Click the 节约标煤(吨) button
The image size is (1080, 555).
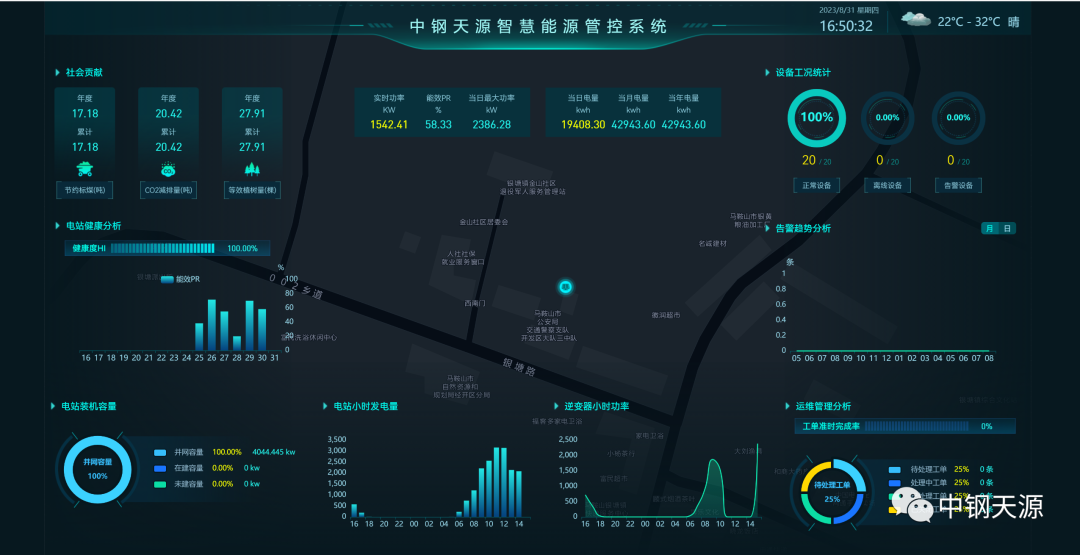(x=85, y=190)
